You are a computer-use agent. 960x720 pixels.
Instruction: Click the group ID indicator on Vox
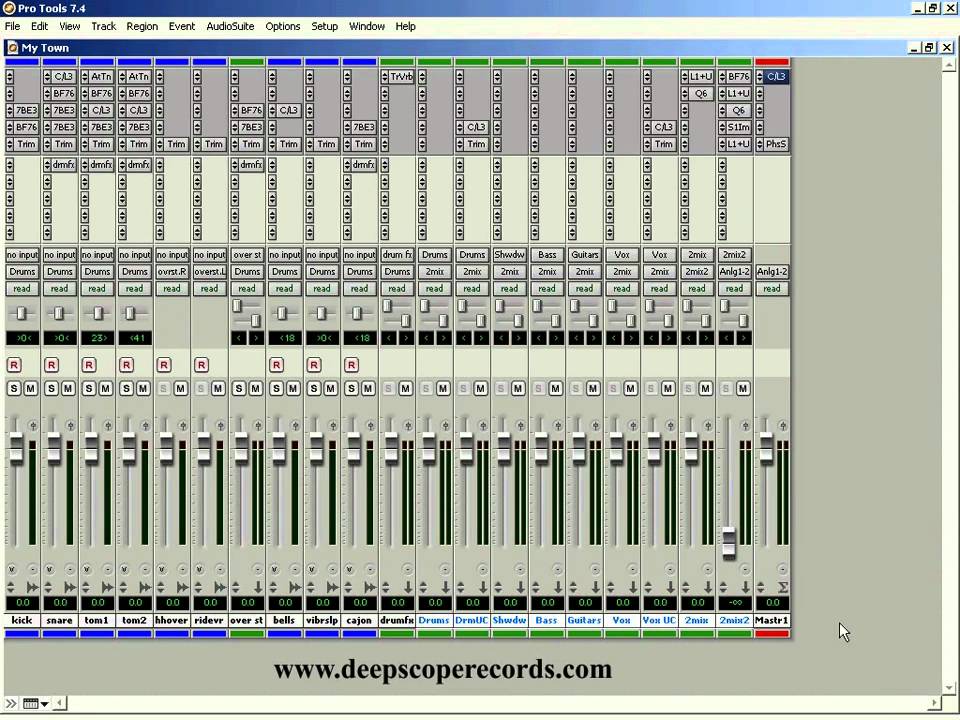click(632, 570)
